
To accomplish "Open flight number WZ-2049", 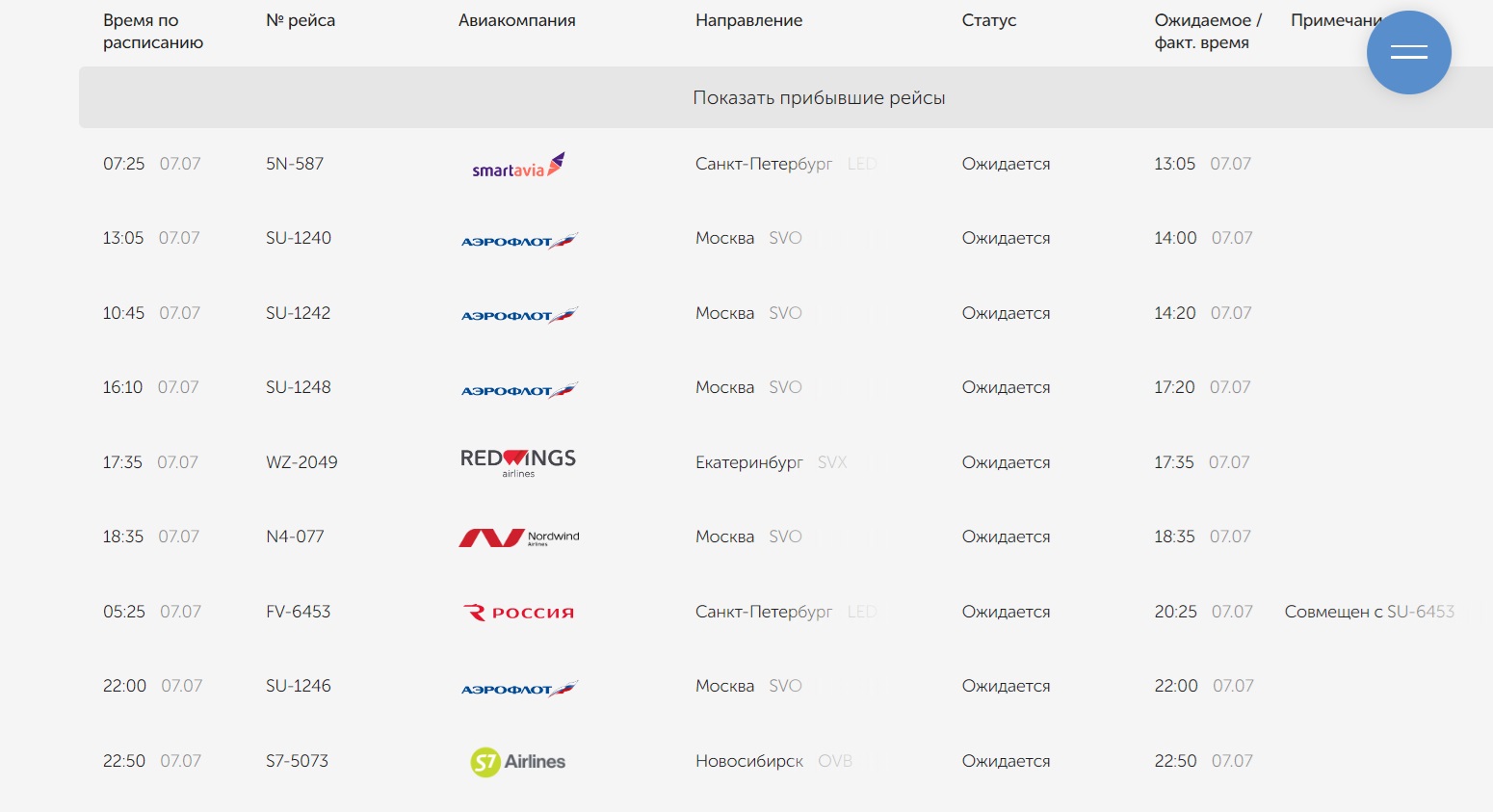I will pyautogui.click(x=301, y=462).
